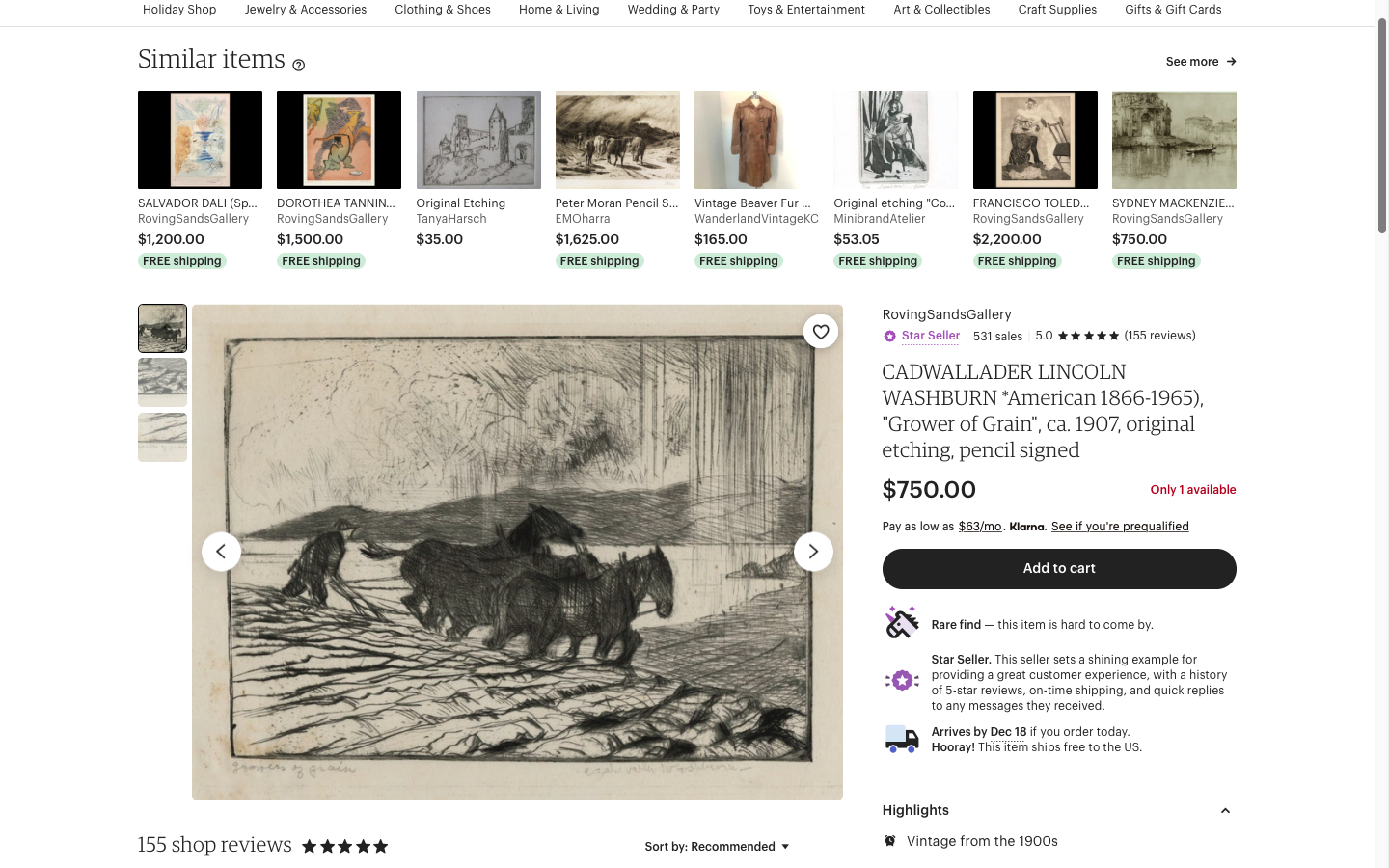
Task: Click the delivery truck shipping icon
Action: [902, 740]
